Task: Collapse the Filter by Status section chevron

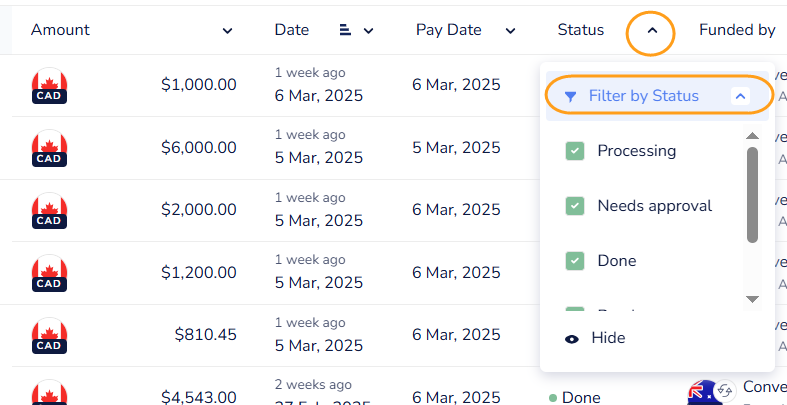Action: 740,97
